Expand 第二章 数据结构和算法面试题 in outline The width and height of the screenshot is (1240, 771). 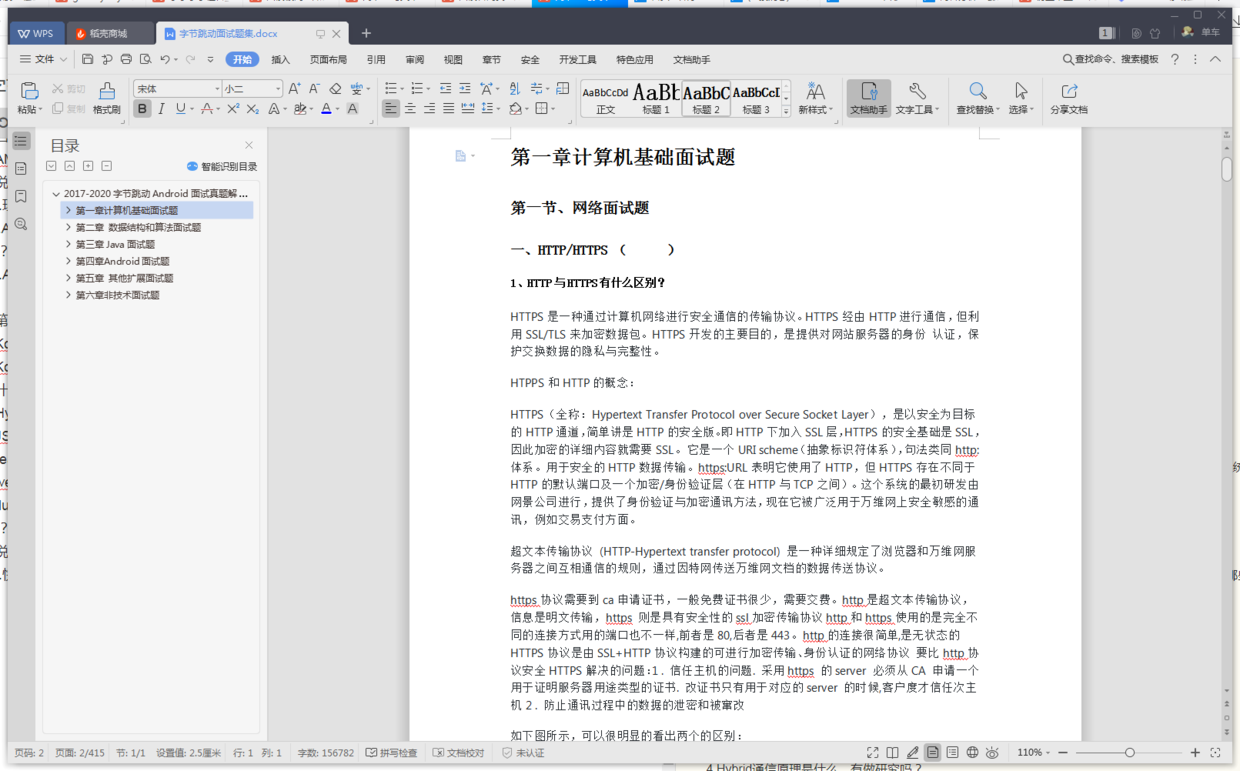(x=68, y=228)
